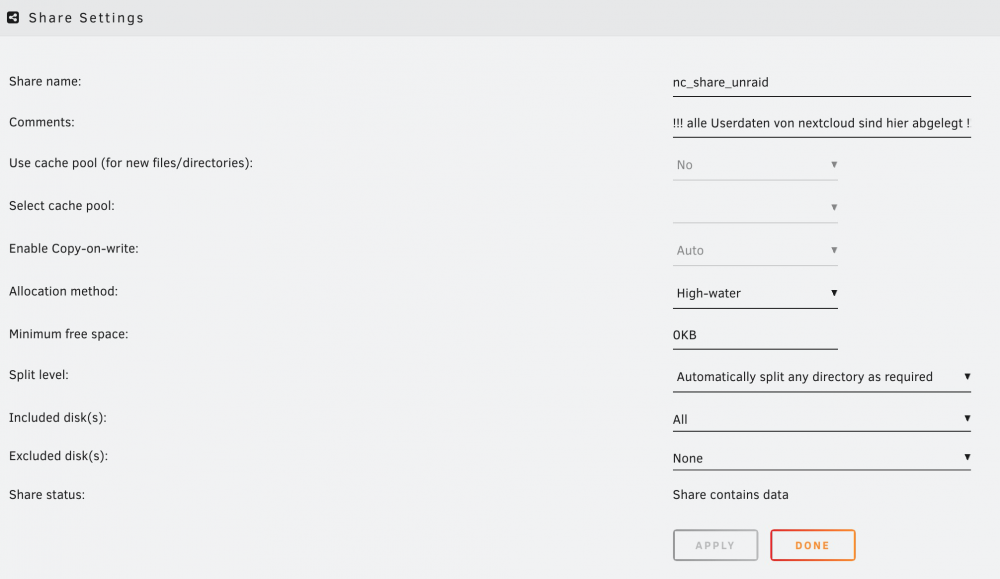Click the 'Minimum free space:' label
The width and height of the screenshot is (1000, 579).
coord(68,334)
